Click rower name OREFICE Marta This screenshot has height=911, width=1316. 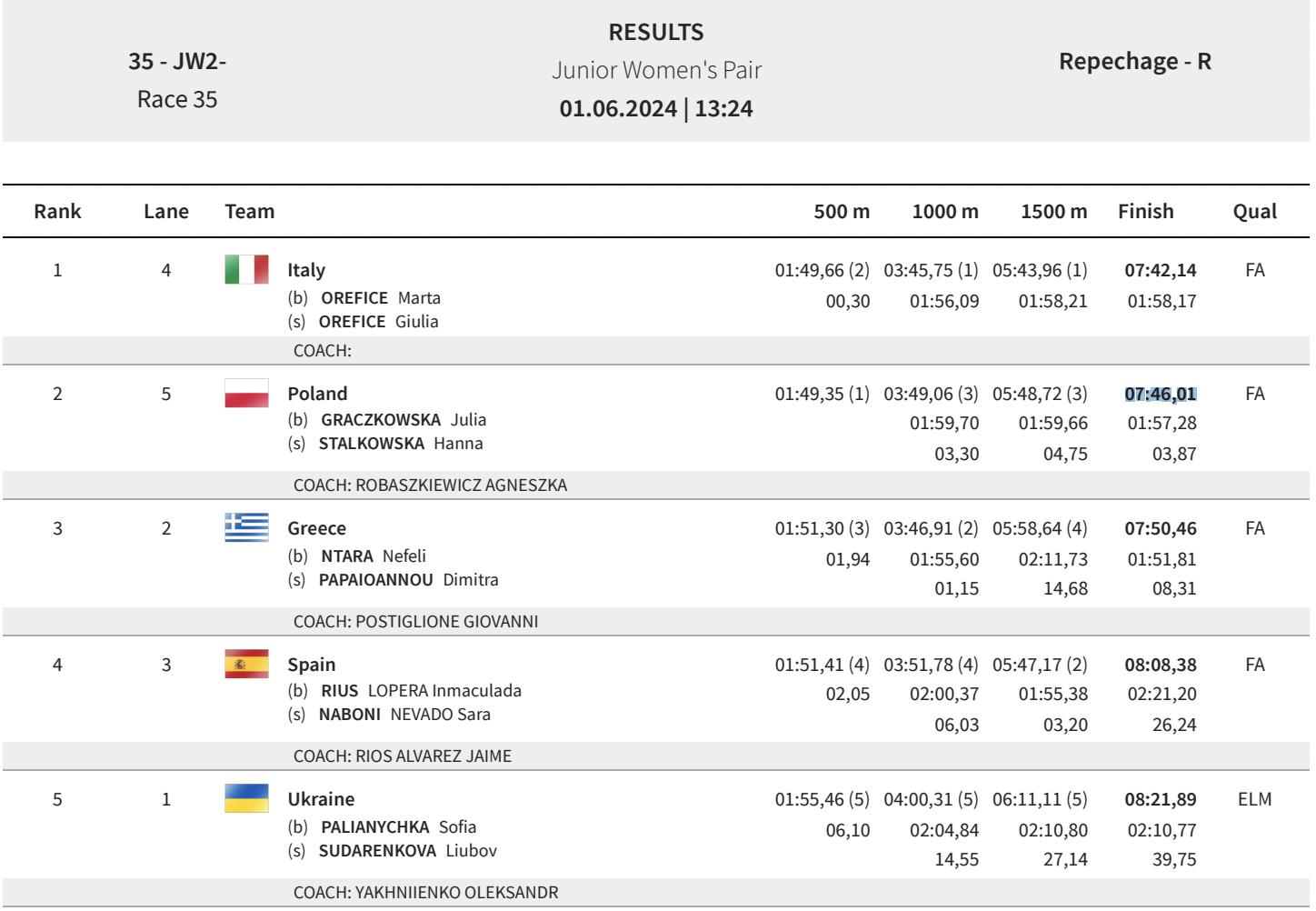381,298
